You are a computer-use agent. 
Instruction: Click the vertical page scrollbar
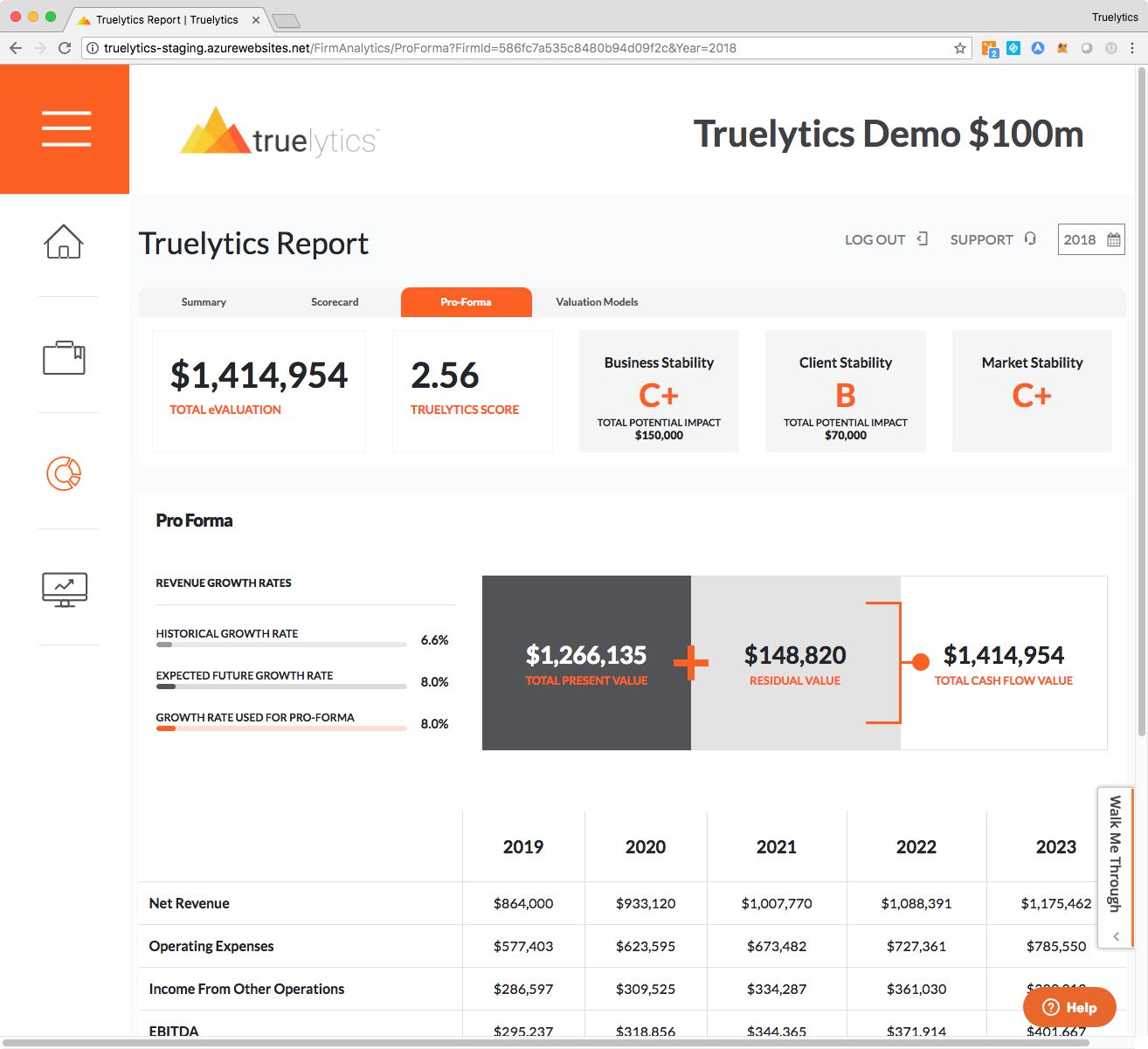click(1141, 402)
